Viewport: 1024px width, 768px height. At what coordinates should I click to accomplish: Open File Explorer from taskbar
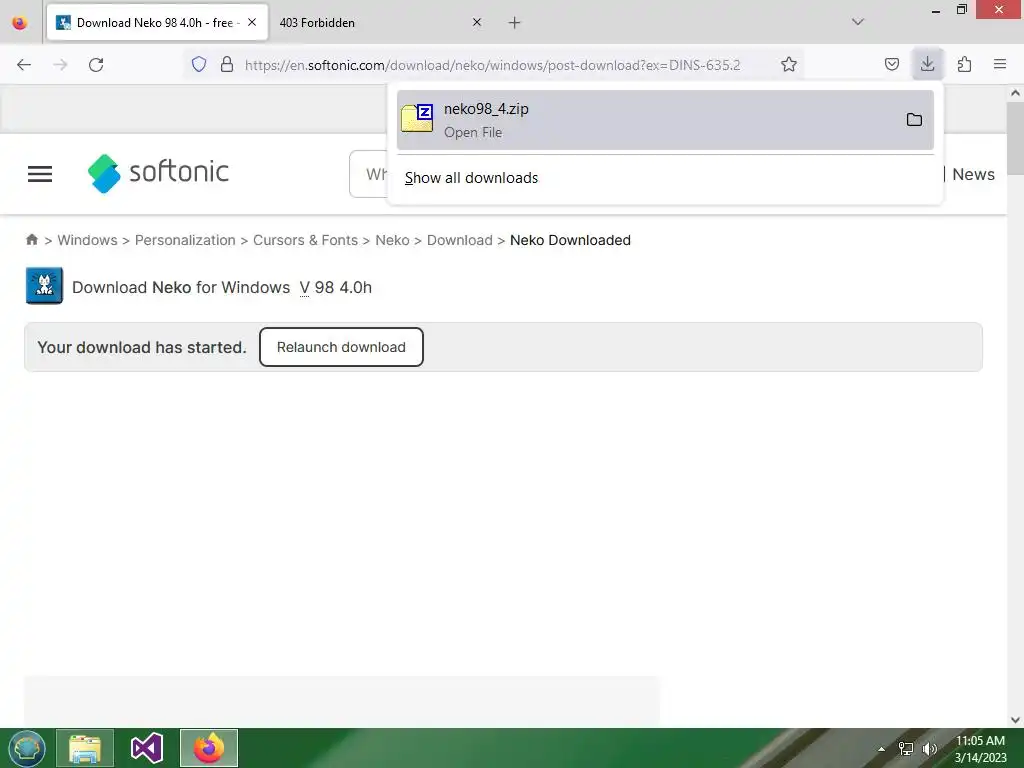click(x=85, y=748)
